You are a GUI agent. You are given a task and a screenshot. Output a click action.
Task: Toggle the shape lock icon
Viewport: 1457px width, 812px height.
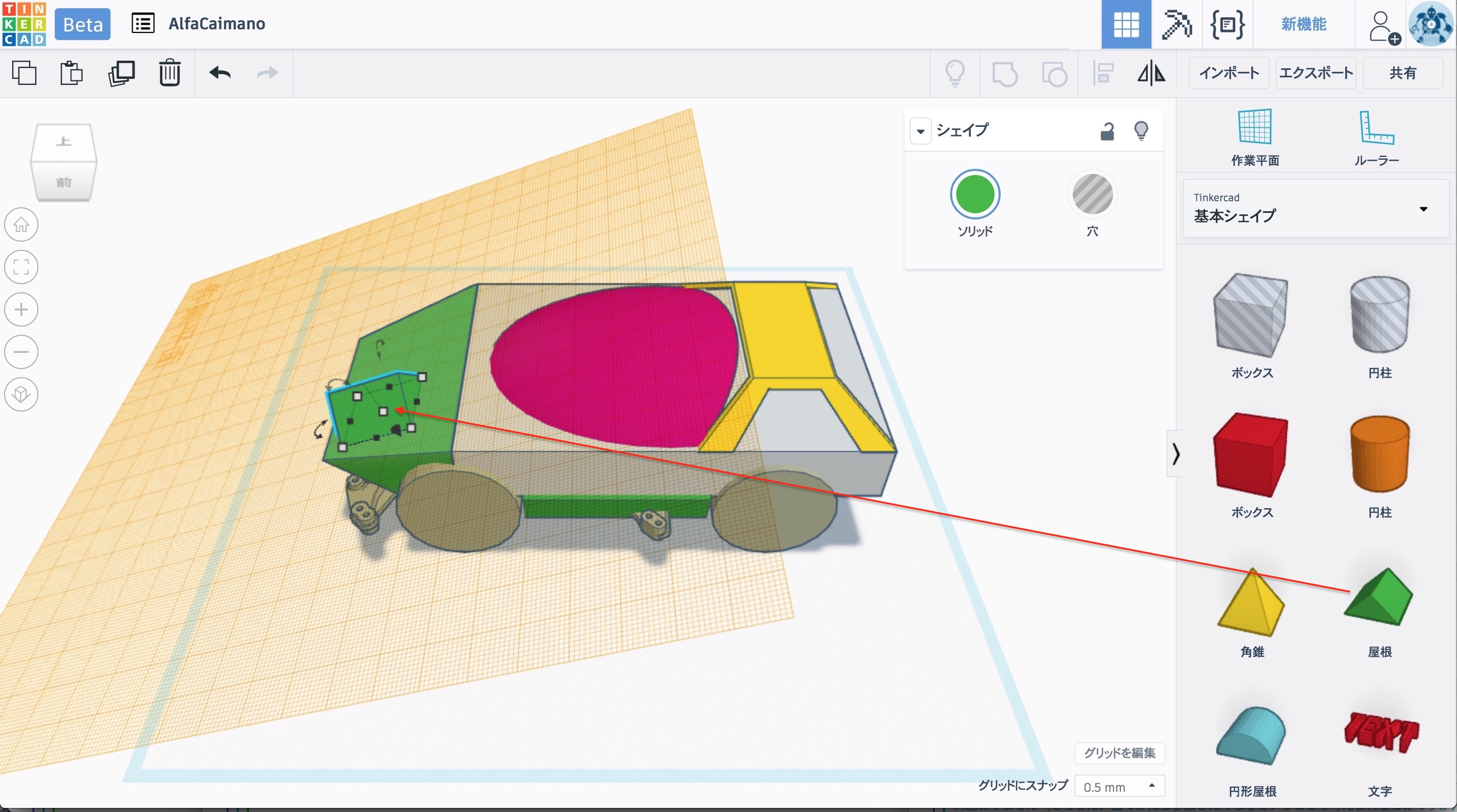coord(1107,131)
